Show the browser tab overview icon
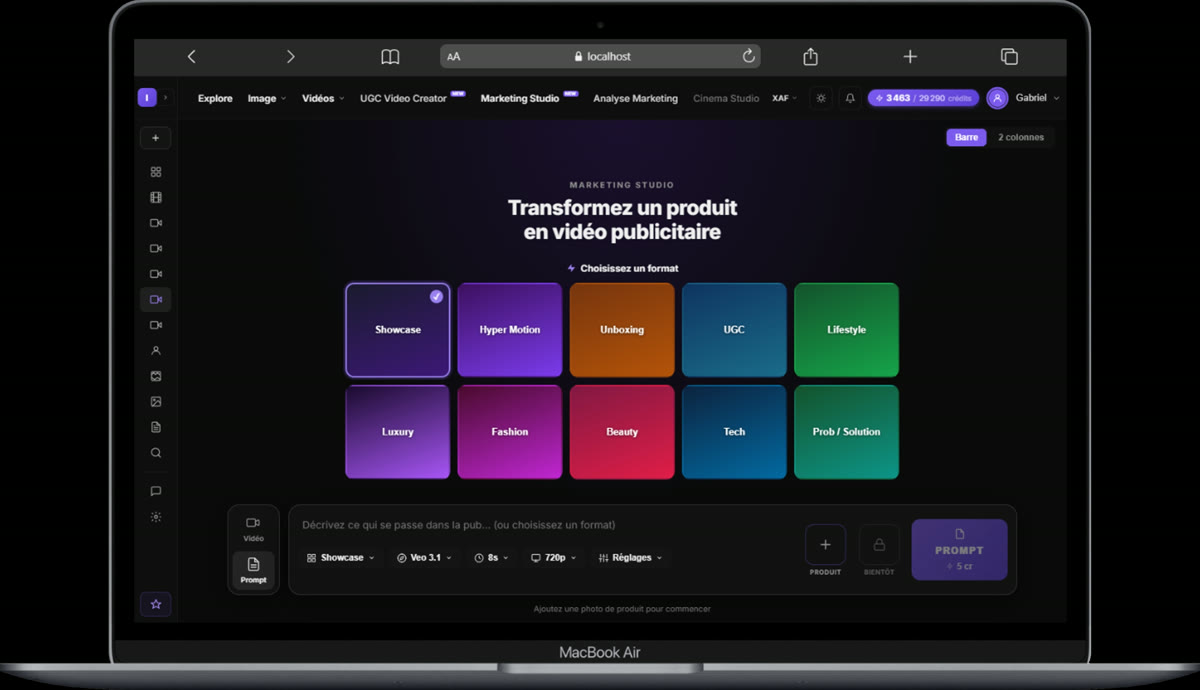The height and width of the screenshot is (690, 1200). (1009, 57)
